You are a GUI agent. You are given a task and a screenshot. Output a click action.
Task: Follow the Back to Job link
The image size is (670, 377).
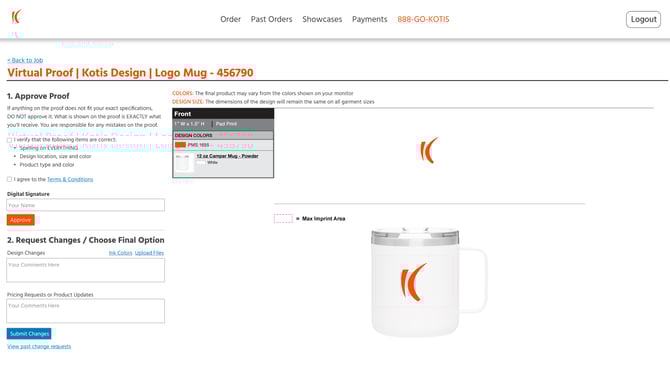click(x=25, y=60)
